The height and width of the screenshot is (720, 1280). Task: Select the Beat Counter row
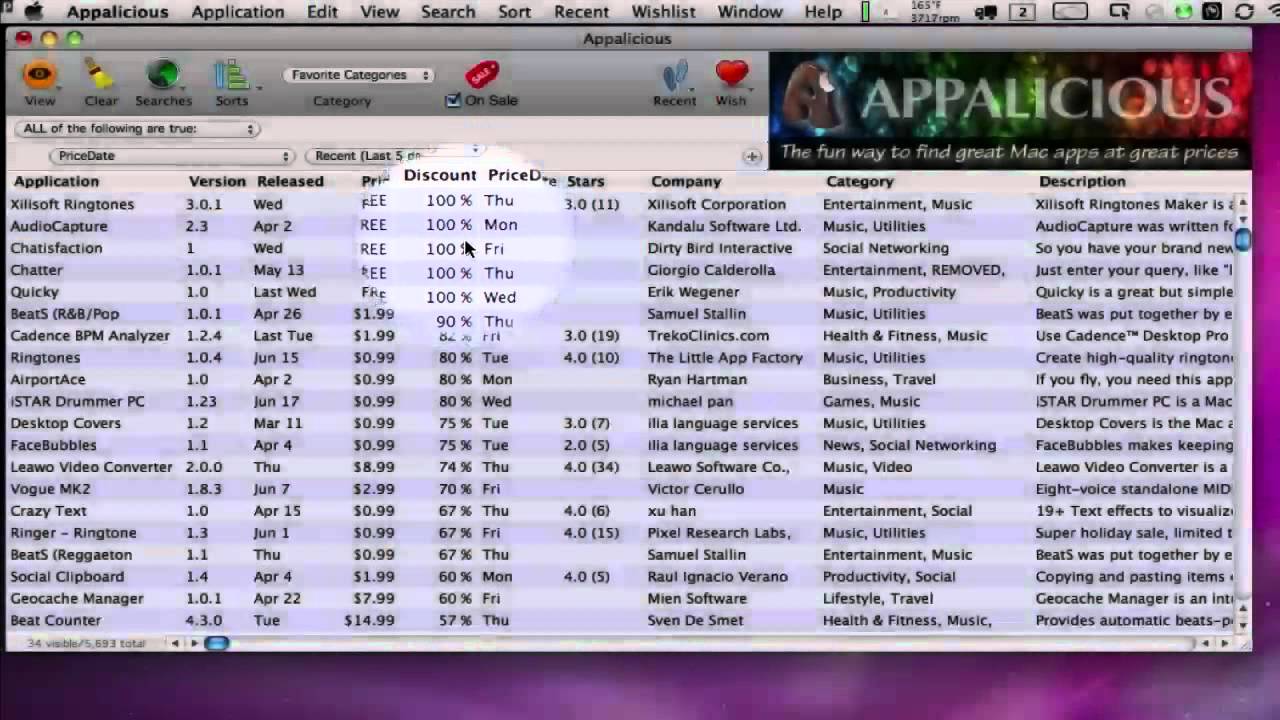point(620,621)
